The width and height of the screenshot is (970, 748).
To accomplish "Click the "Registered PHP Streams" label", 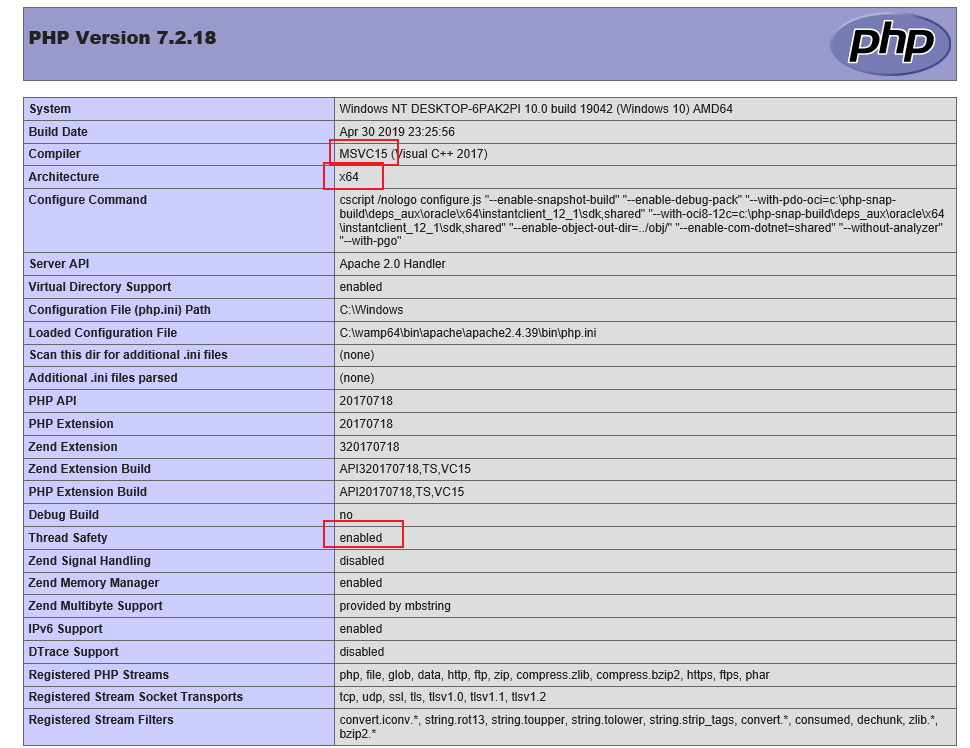I will pos(98,674).
